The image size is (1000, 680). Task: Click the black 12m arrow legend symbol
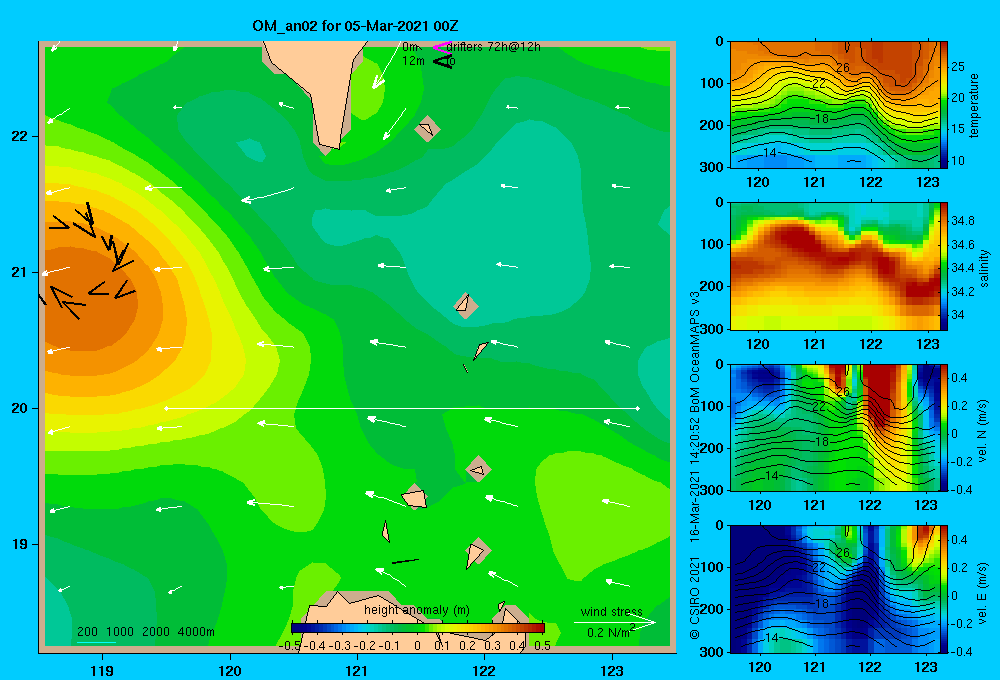pyautogui.click(x=443, y=61)
